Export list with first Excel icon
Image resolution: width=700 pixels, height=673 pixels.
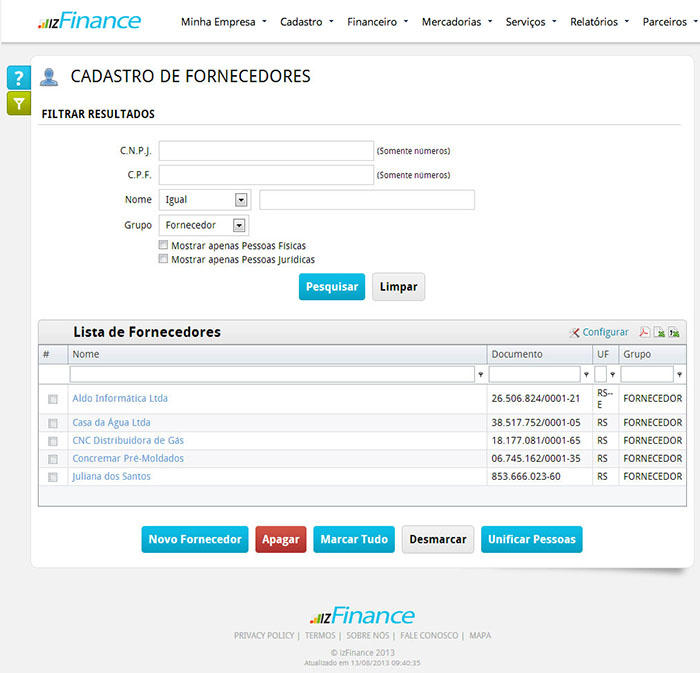659,332
